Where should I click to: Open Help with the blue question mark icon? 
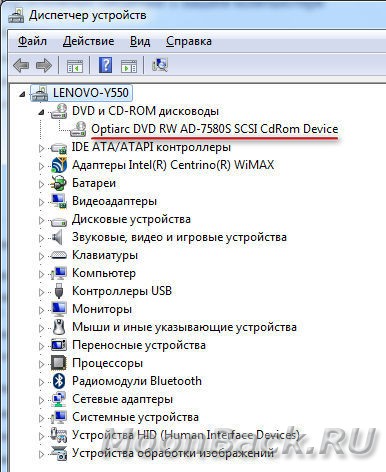(105, 65)
